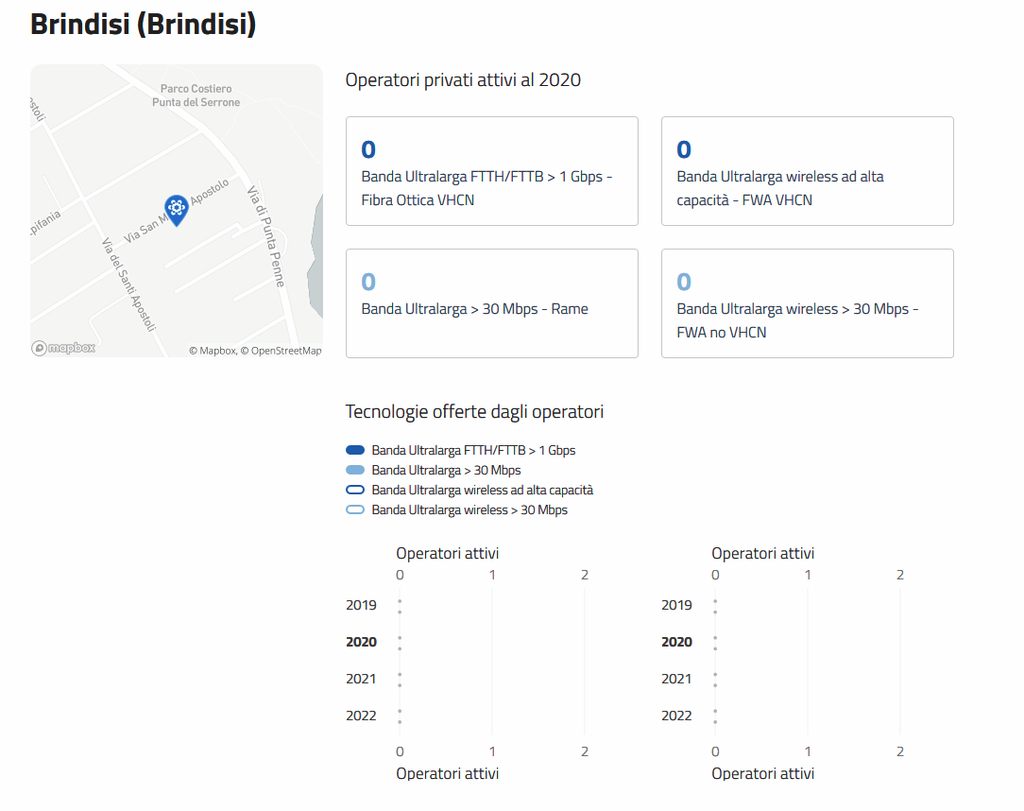The width and height of the screenshot is (1024, 811).
Task: Select the FTTH/FTTB Fibra Ottica VHCN card
Action: [491, 171]
